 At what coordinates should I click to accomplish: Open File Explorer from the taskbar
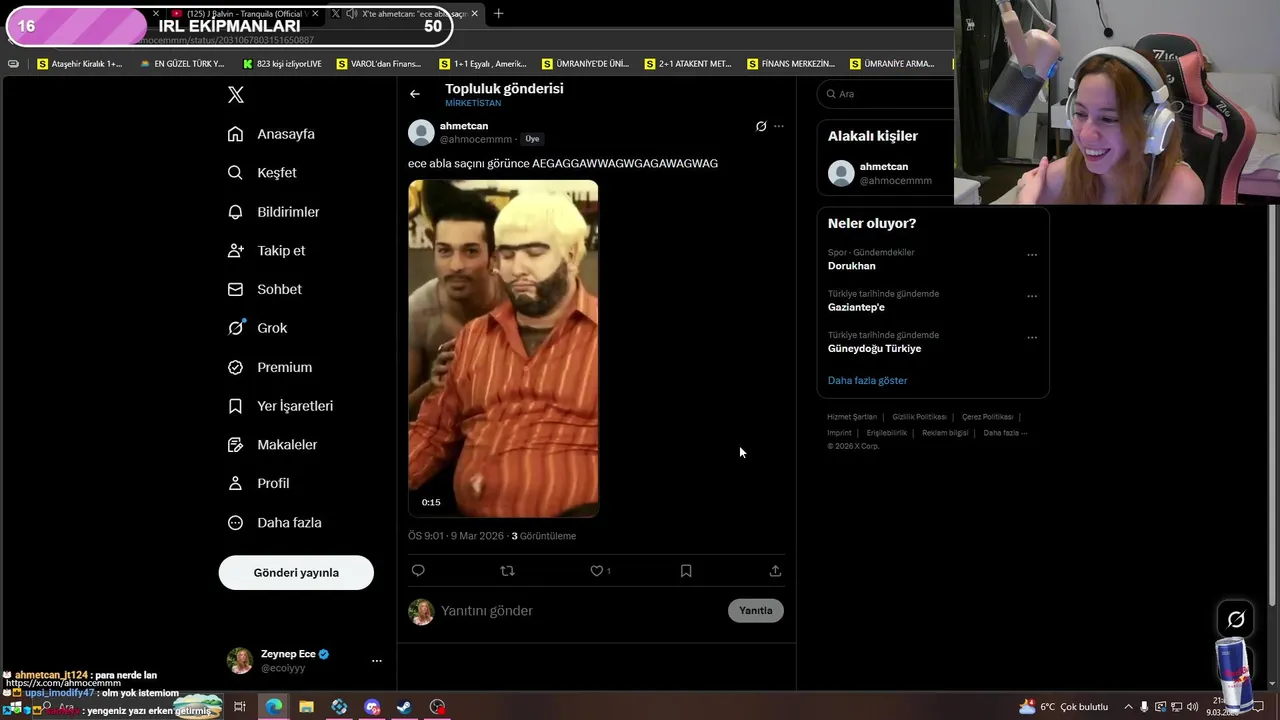306,707
